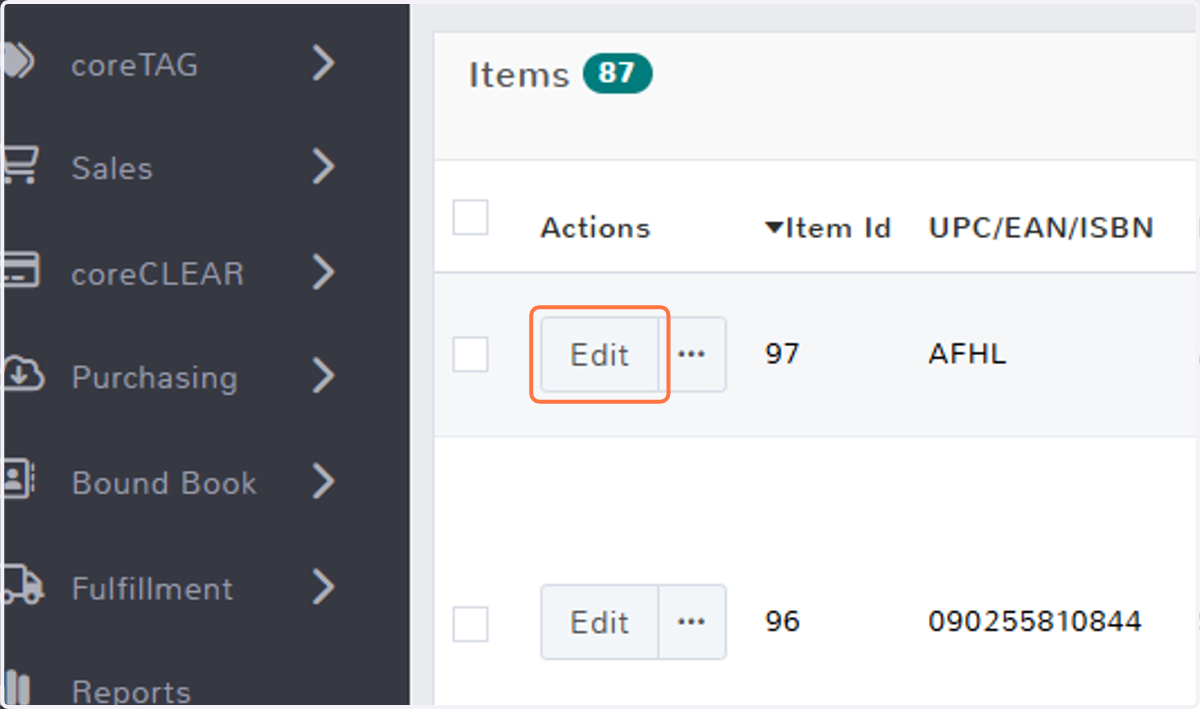Click the Sales shopping cart icon
Screen dimensions: 1200x709
coord(19,166)
